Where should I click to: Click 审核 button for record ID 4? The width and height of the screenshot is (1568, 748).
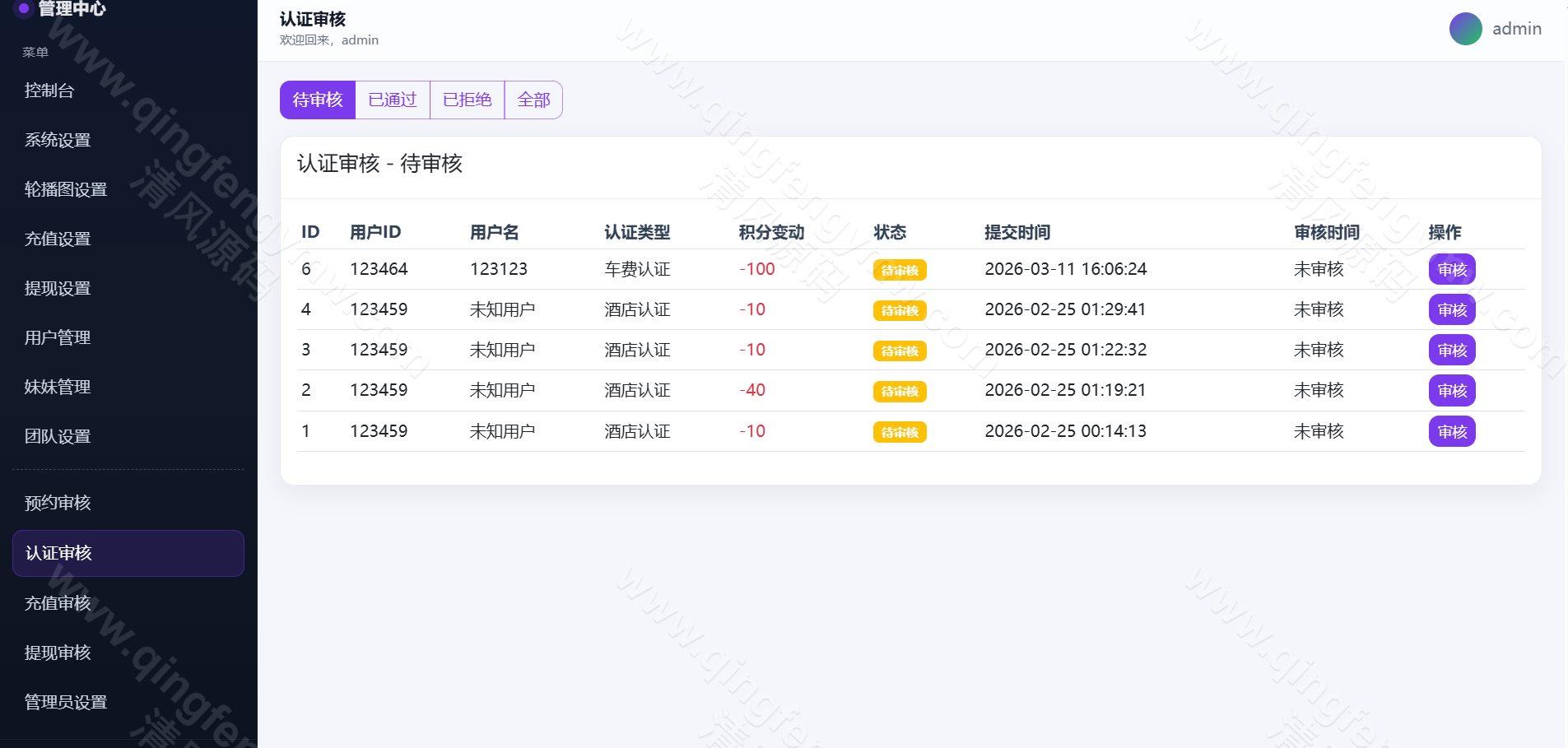[x=1452, y=309]
